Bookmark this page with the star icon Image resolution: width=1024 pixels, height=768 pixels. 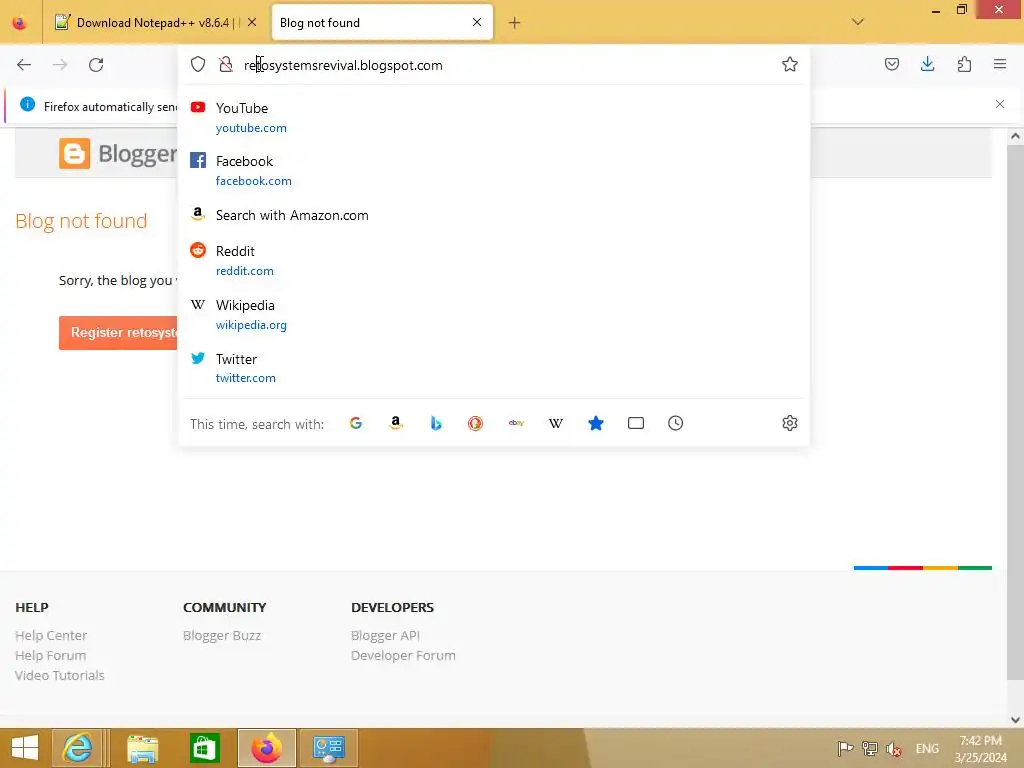[790, 64]
